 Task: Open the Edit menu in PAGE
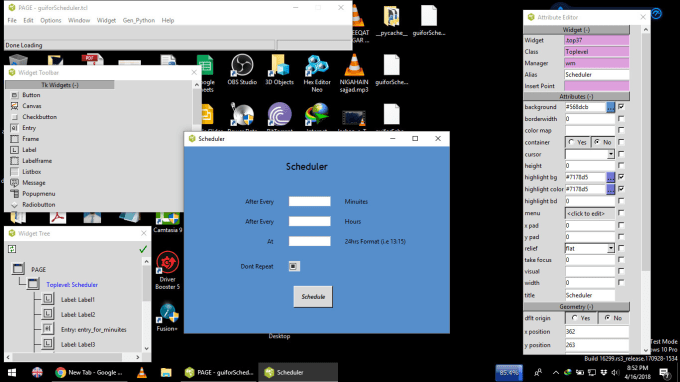coord(28,20)
